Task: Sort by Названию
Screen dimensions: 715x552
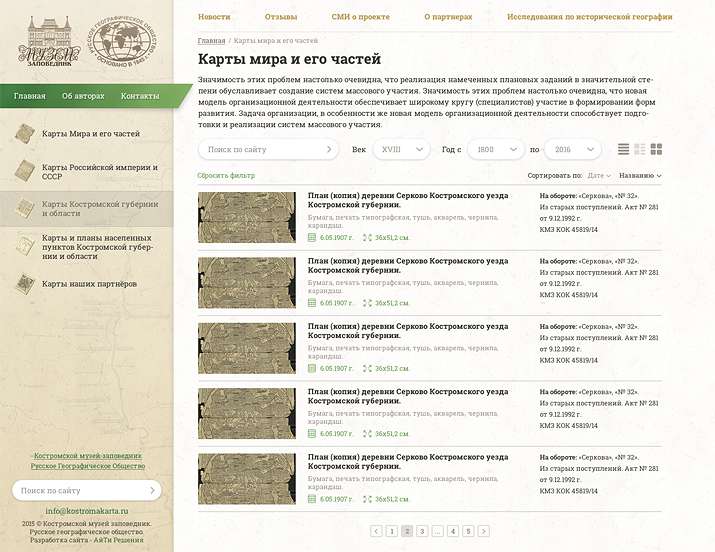Action: [640, 175]
